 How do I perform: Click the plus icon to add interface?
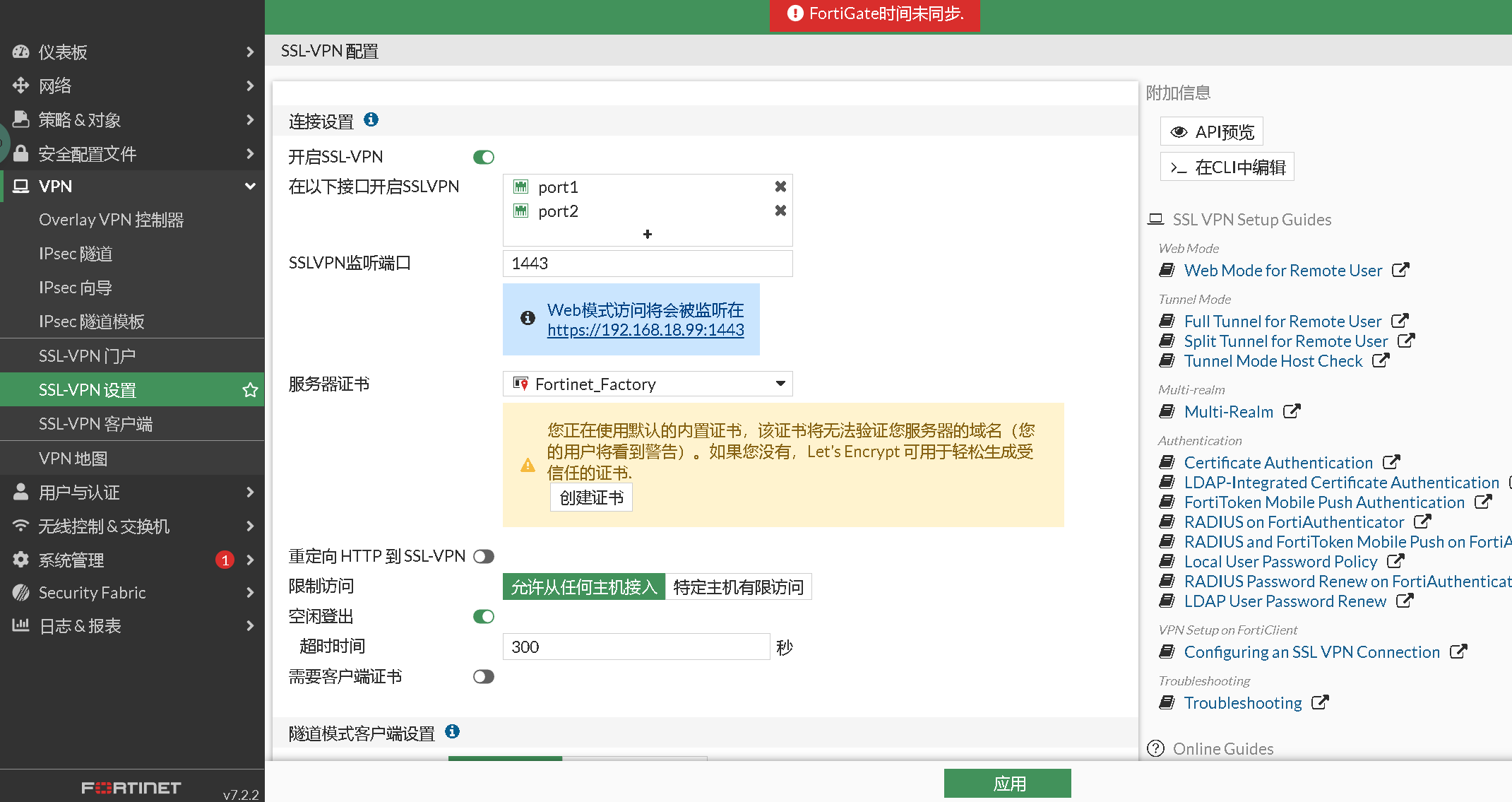(647, 234)
